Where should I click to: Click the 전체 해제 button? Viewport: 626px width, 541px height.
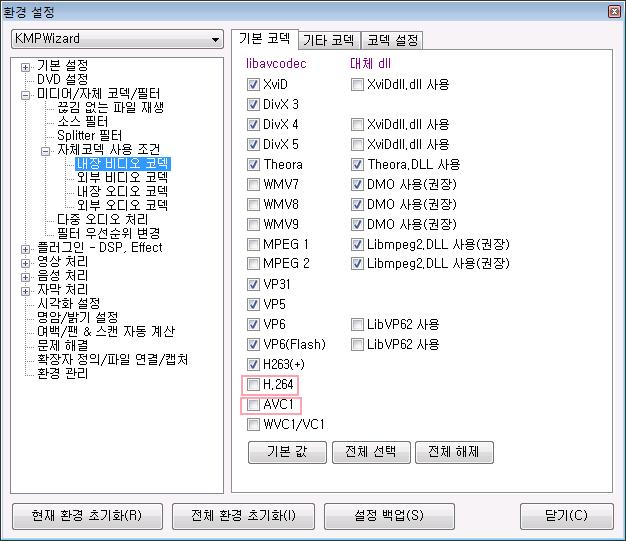pyautogui.click(x=454, y=452)
